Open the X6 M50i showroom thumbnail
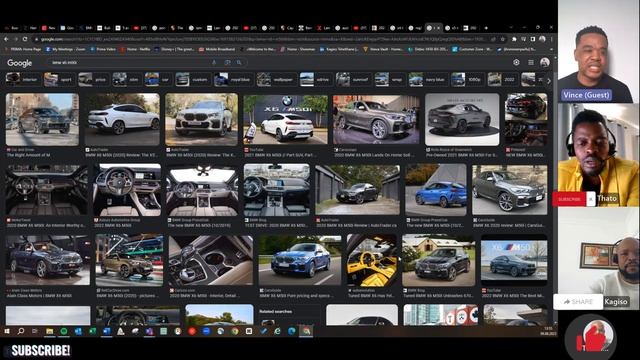Screen dimensions: 640x360 pos(285,120)
